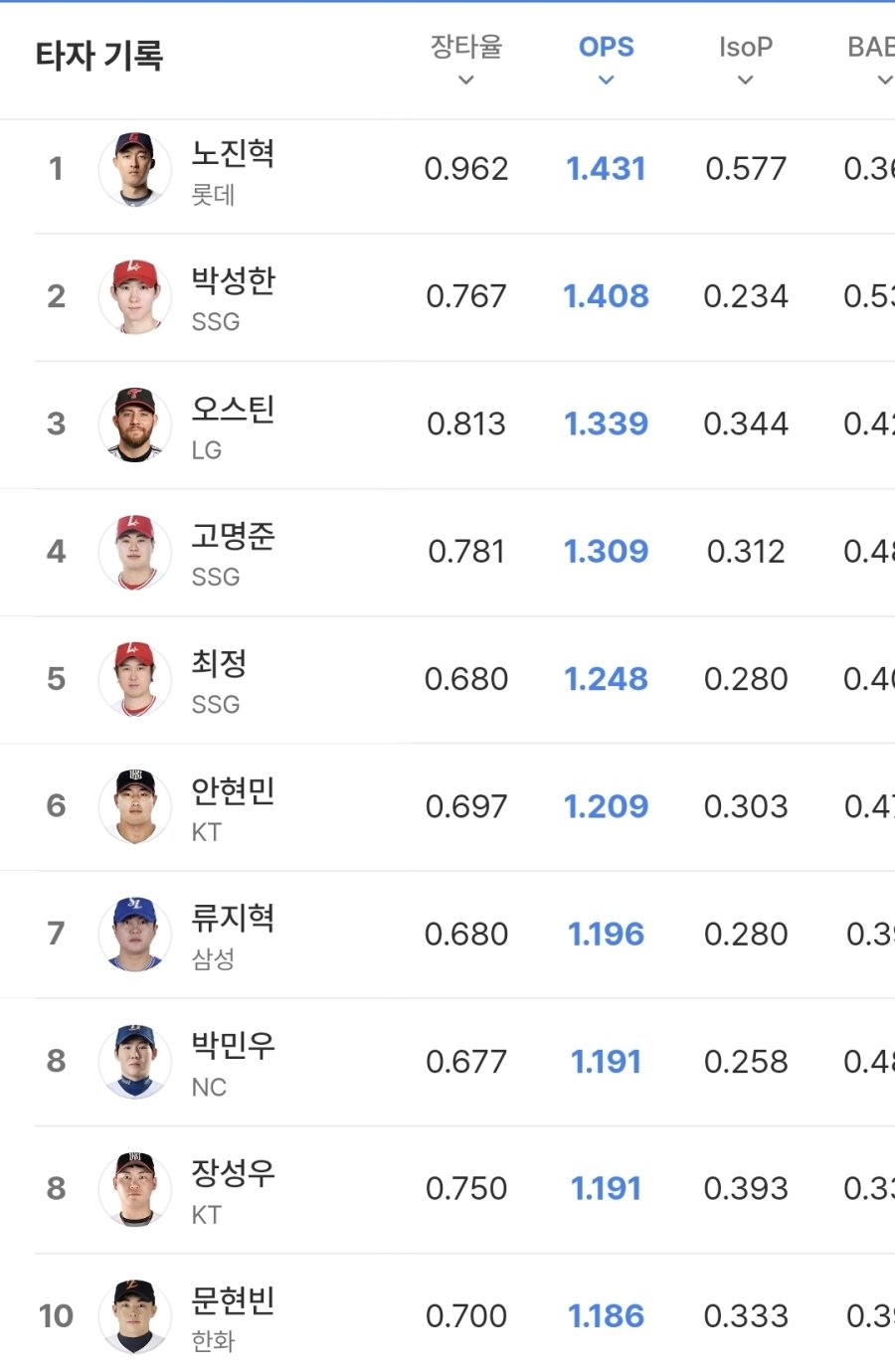
Task: Open 박민우 player headshot
Action: coord(135,1061)
